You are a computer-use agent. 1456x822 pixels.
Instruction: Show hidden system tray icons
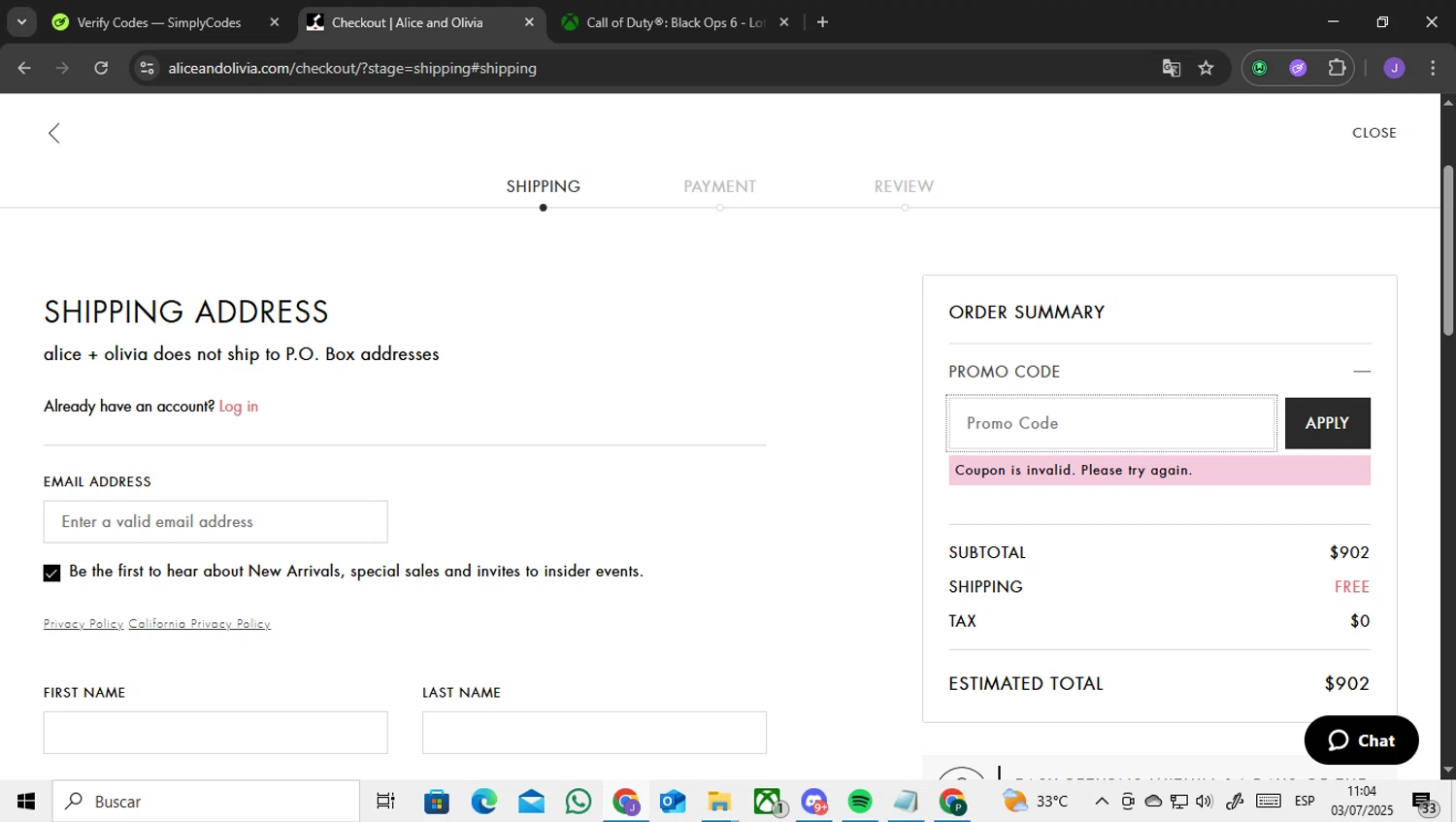click(x=1102, y=802)
